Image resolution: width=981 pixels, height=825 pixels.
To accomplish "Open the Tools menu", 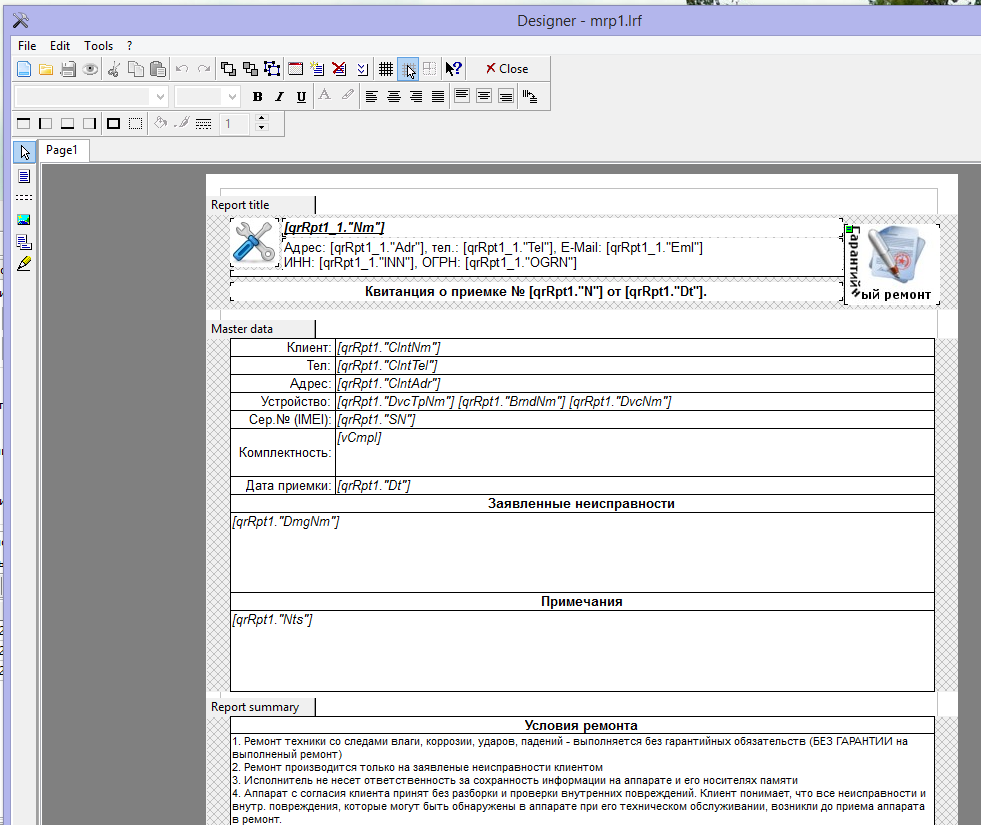I will [x=98, y=46].
